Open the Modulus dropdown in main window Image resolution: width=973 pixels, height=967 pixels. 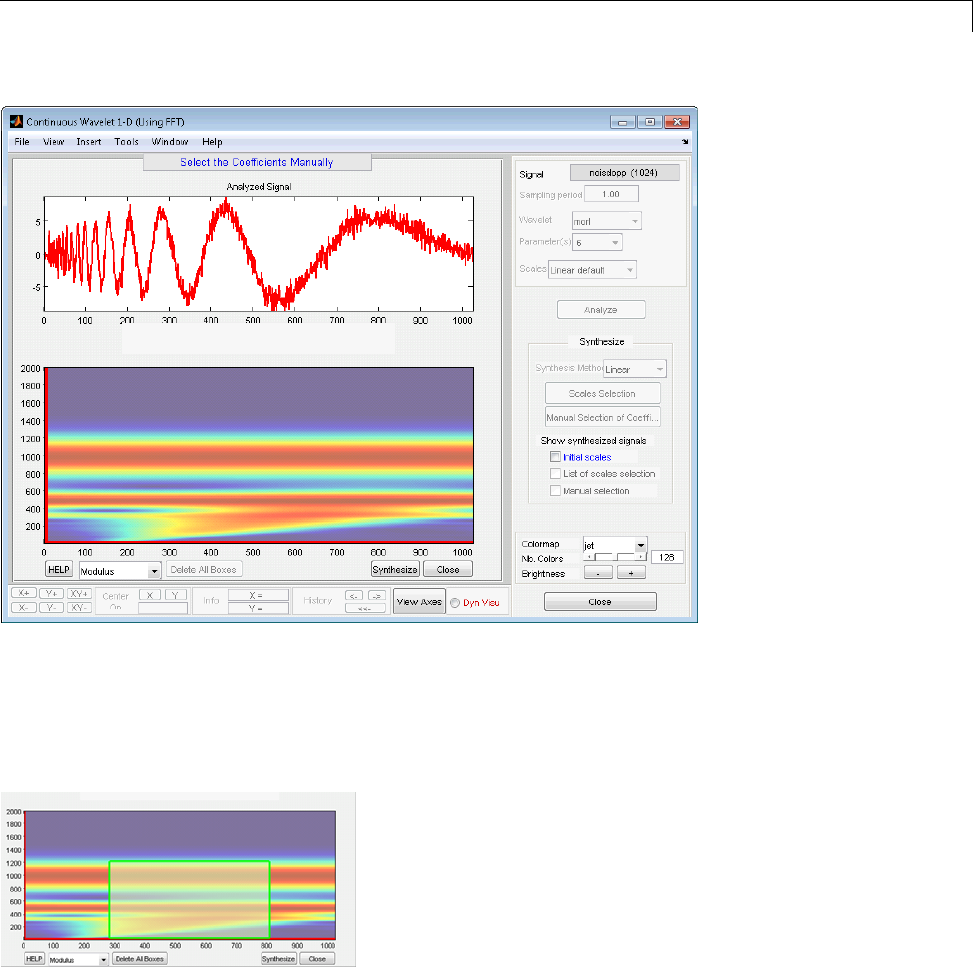point(120,570)
